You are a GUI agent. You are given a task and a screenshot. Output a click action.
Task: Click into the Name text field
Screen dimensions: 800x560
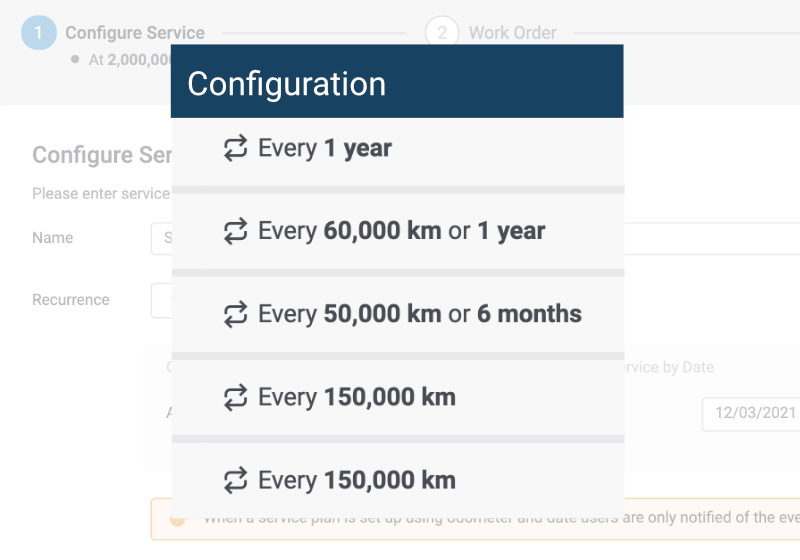click(475, 238)
